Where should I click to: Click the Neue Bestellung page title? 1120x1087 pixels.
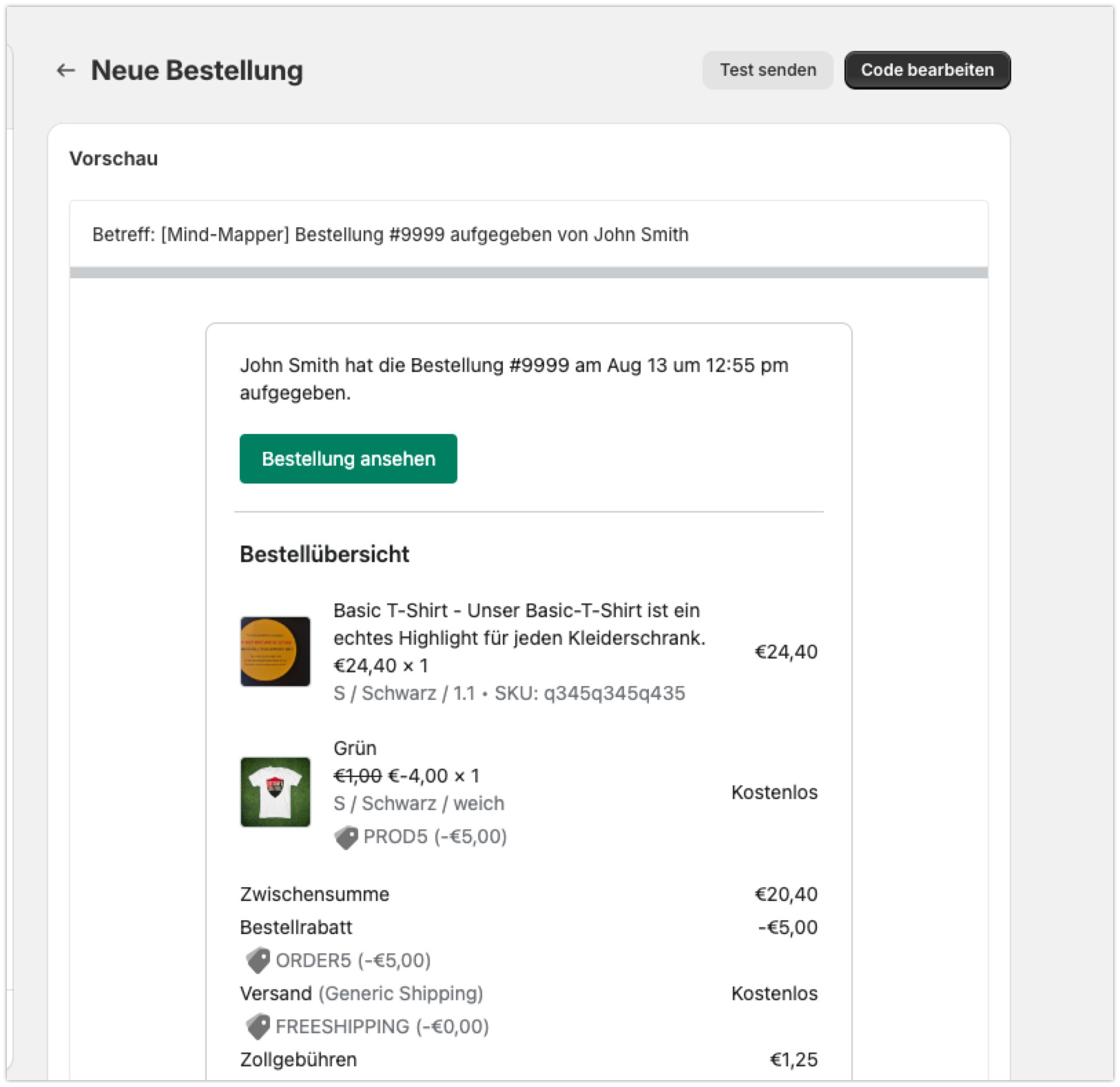197,70
